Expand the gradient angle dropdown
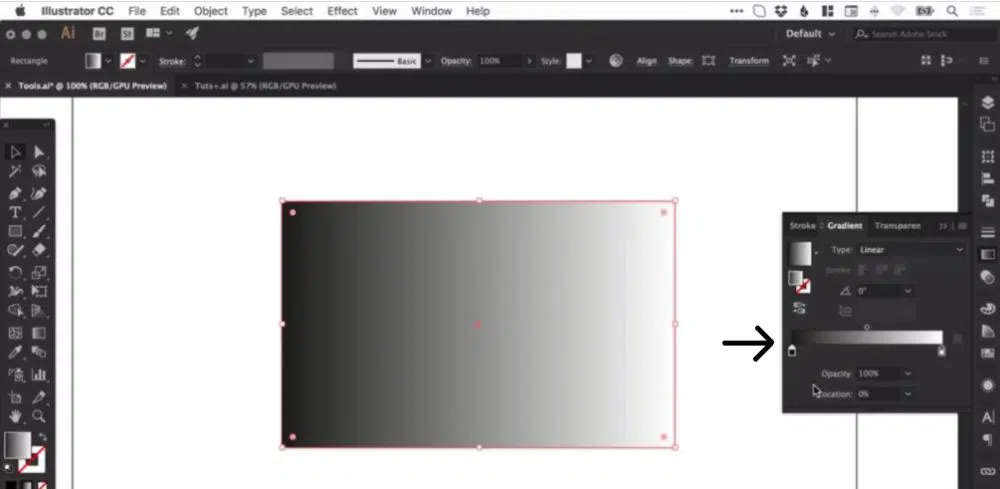Image resolution: width=1000 pixels, height=489 pixels. coord(908,291)
